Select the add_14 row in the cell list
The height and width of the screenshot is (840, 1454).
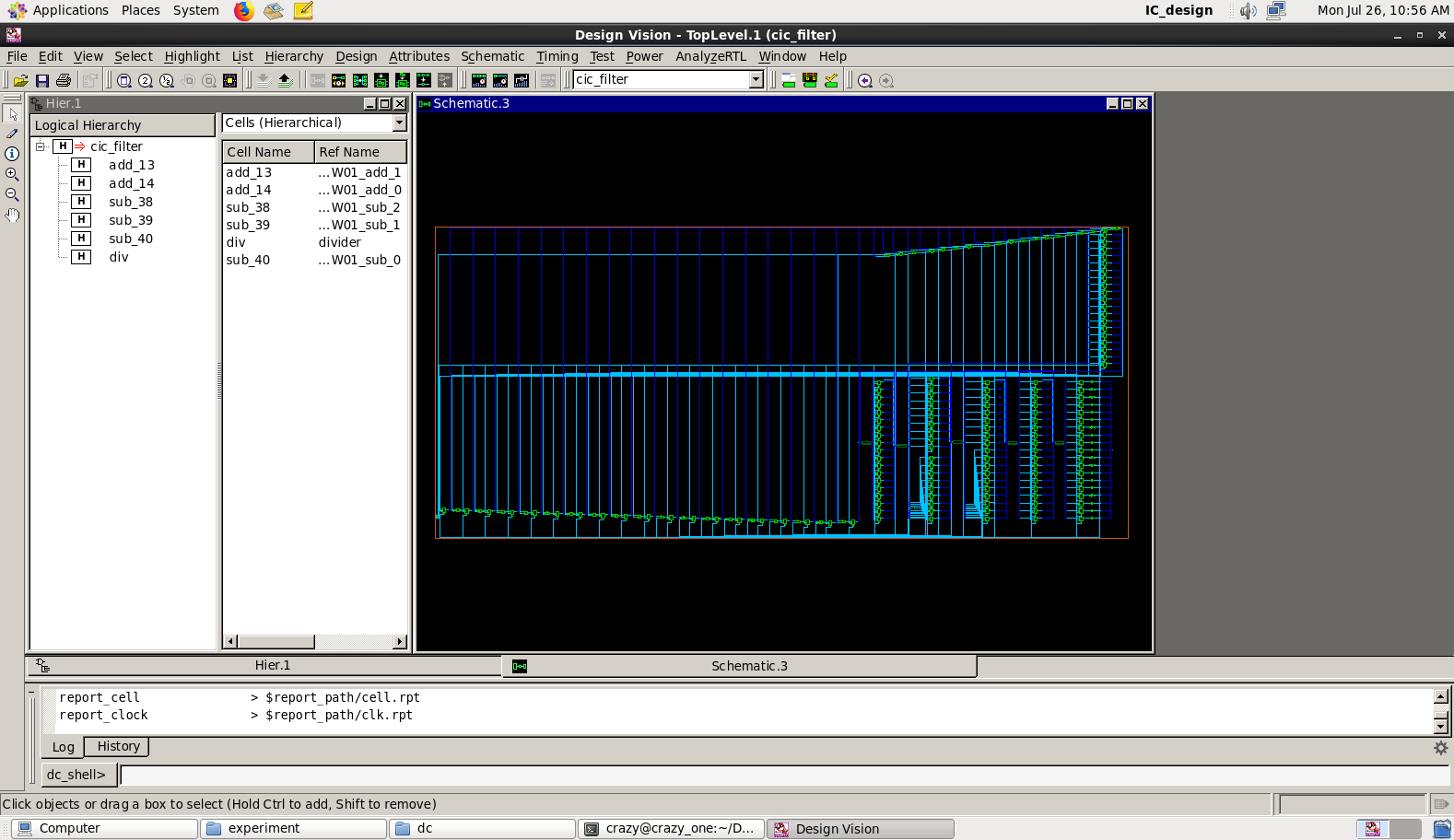[314, 190]
